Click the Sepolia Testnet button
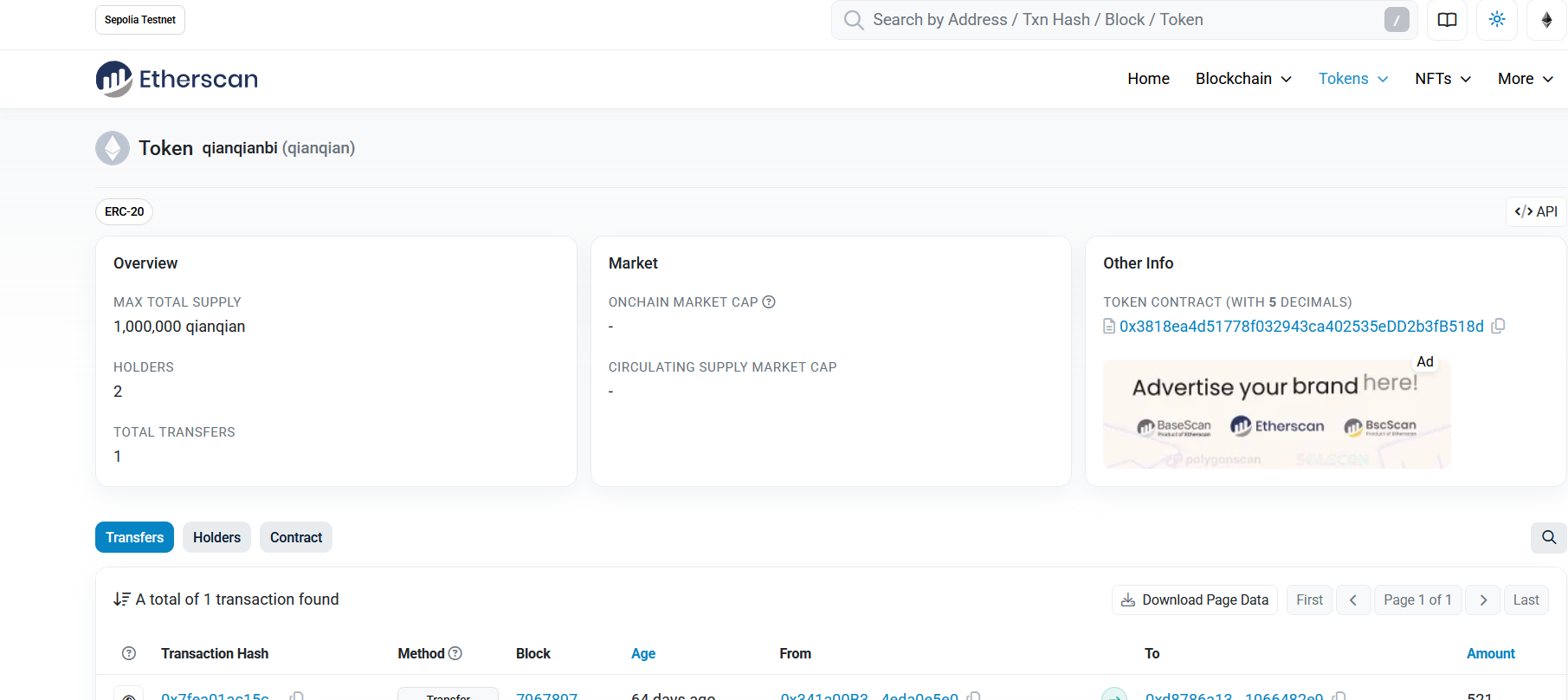This screenshot has height=700, width=1568. [x=140, y=20]
